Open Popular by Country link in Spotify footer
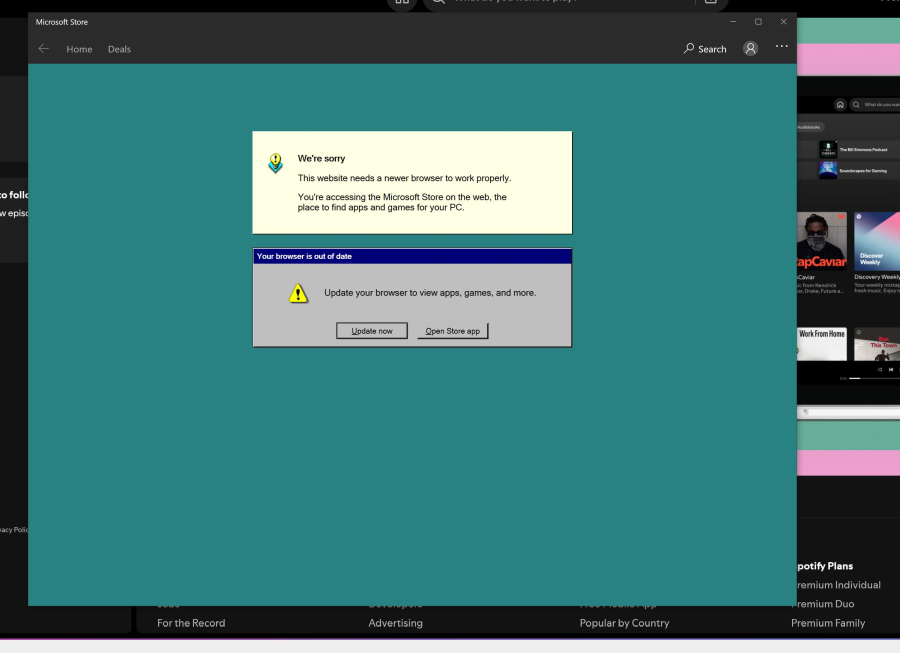This screenshot has height=653, width=900. tap(624, 623)
